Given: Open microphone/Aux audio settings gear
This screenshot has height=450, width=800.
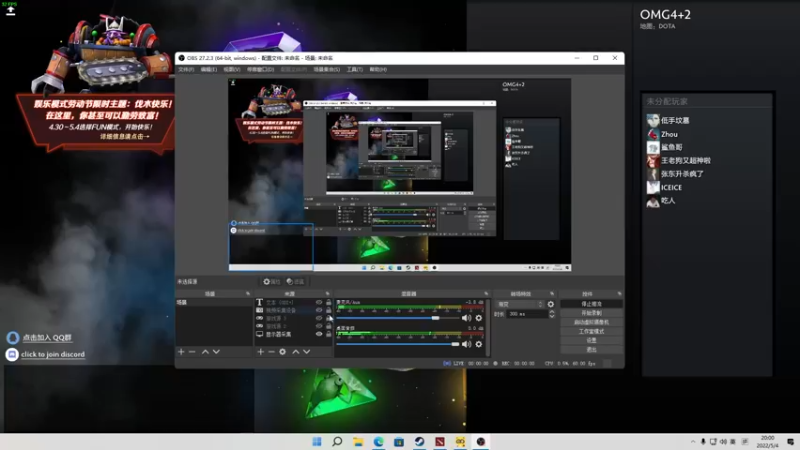Looking at the screenshot, I should coord(479,318).
